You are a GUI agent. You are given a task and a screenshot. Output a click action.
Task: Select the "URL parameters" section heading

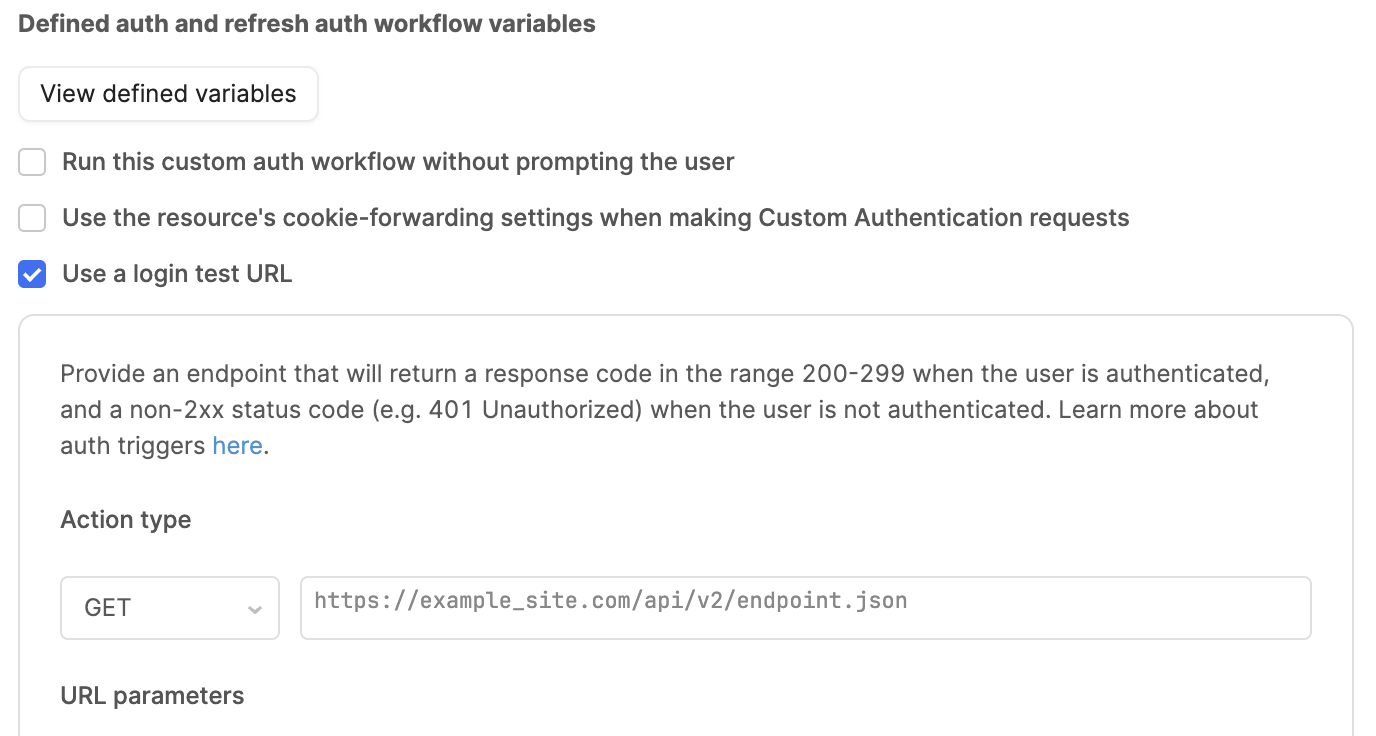152,696
